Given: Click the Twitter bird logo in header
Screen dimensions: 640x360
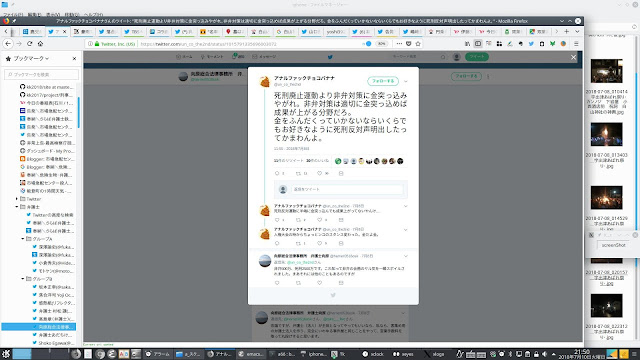Looking at the screenshot, I should pyautogui.click(x=330, y=57).
